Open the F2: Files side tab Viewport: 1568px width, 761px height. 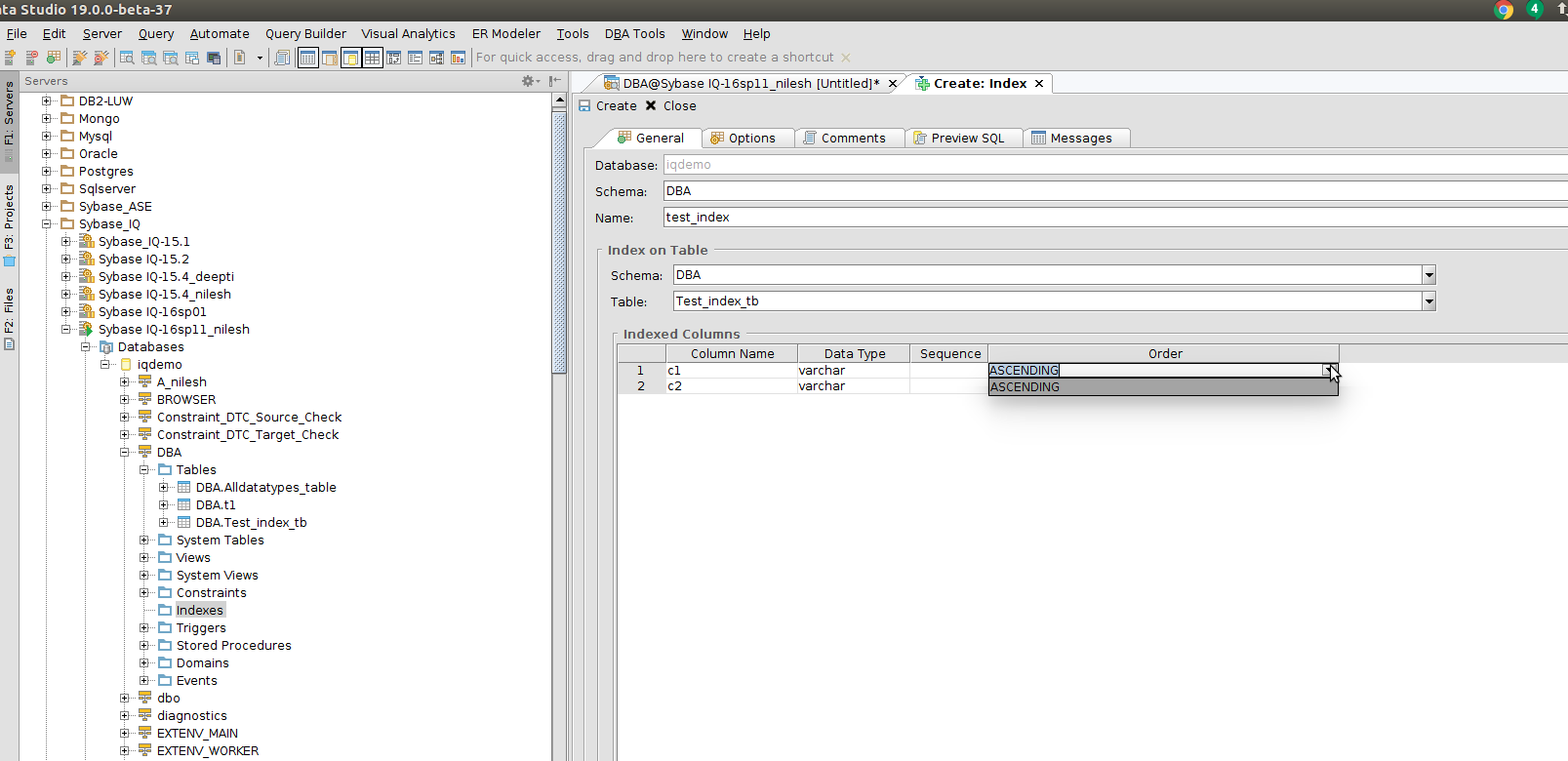tap(9, 318)
